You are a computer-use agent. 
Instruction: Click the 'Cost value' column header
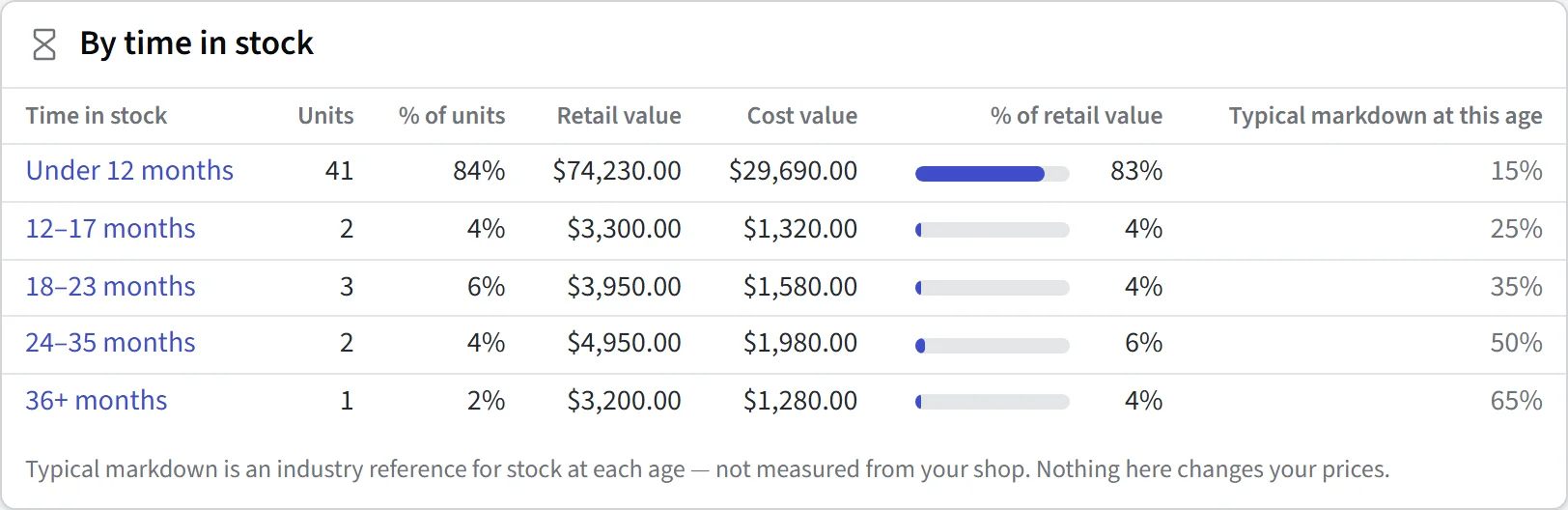click(802, 116)
